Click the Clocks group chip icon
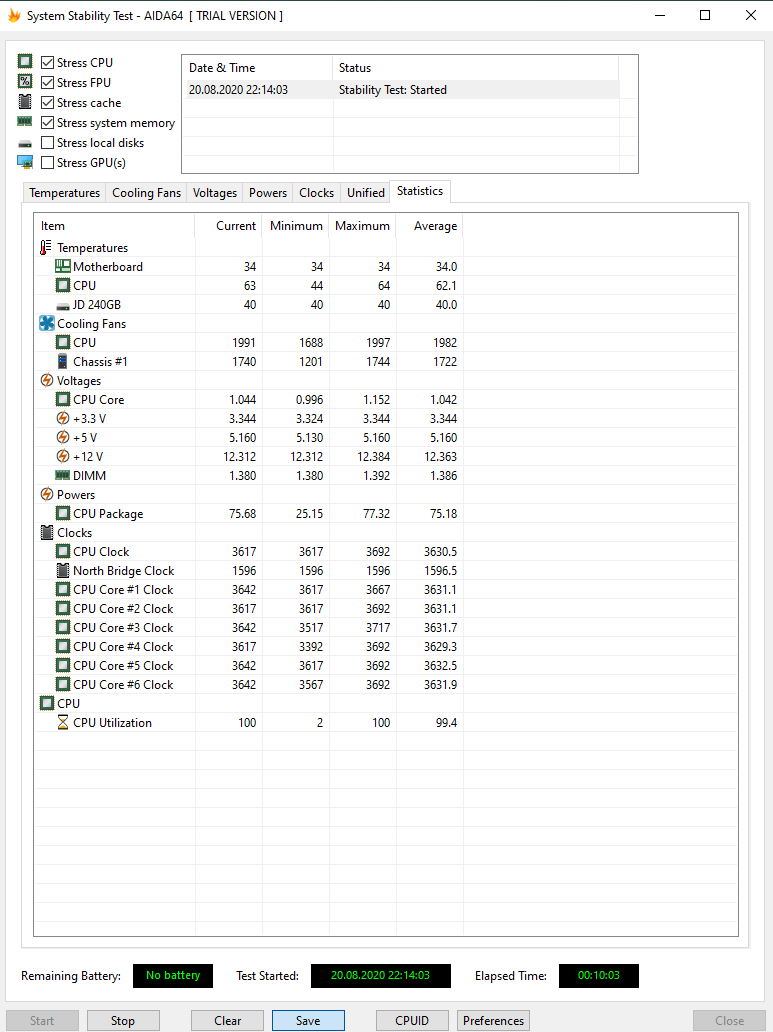The height and width of the screenshot is (1032, 773). coord(47,532)
